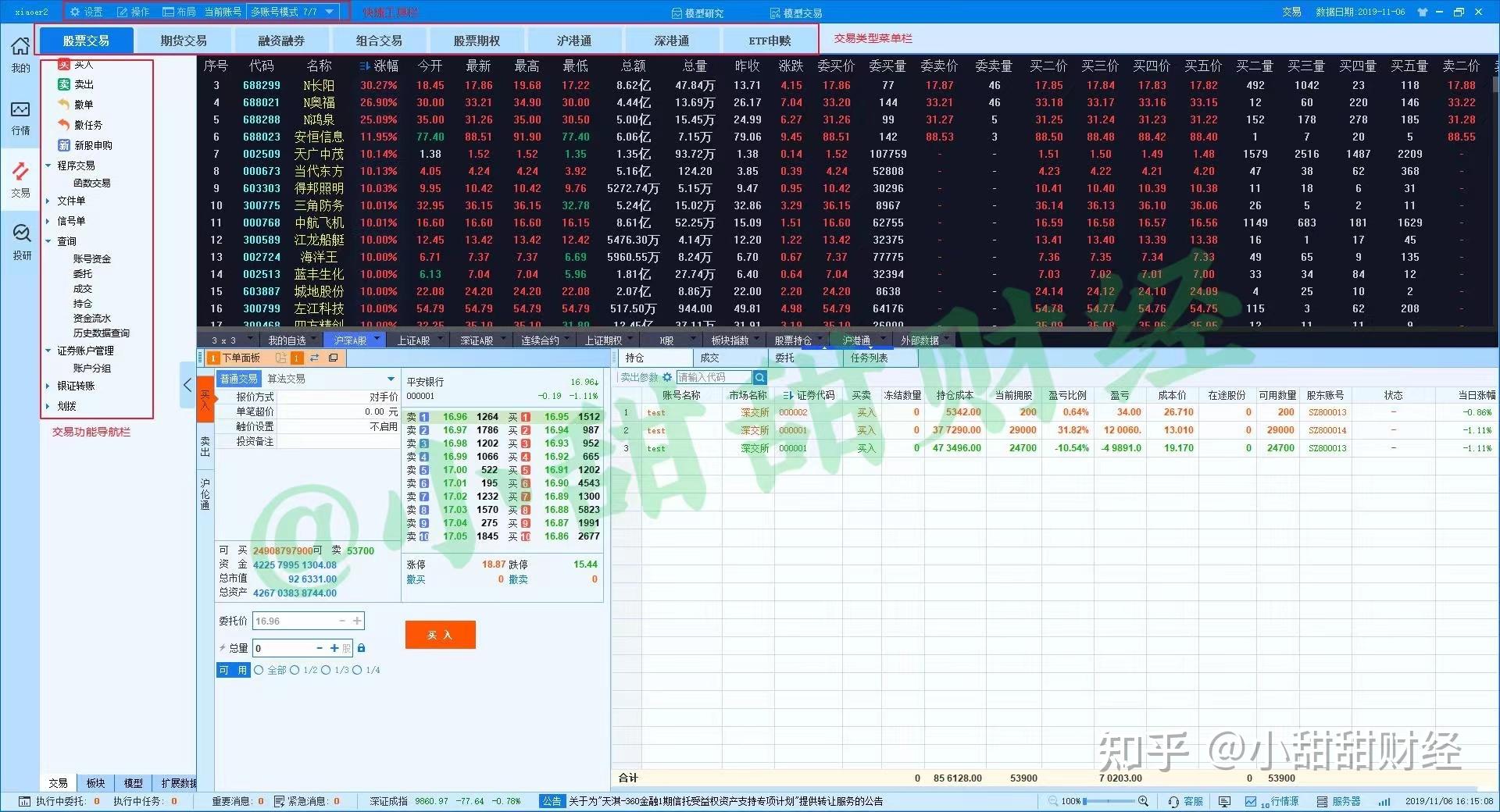This screenshot has width=1500, height=812.
Task: Click the 撤卖 link in order panel
Action: click(518, 579)
